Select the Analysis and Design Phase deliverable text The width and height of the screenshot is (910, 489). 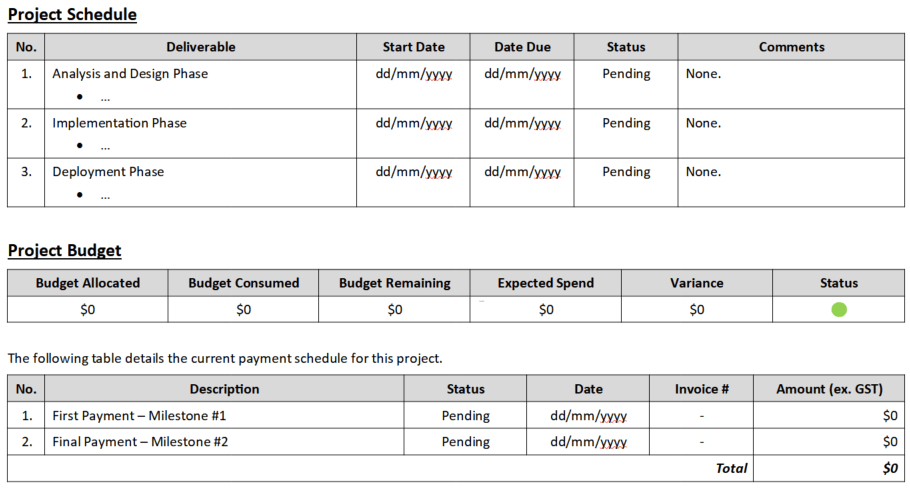130,74
